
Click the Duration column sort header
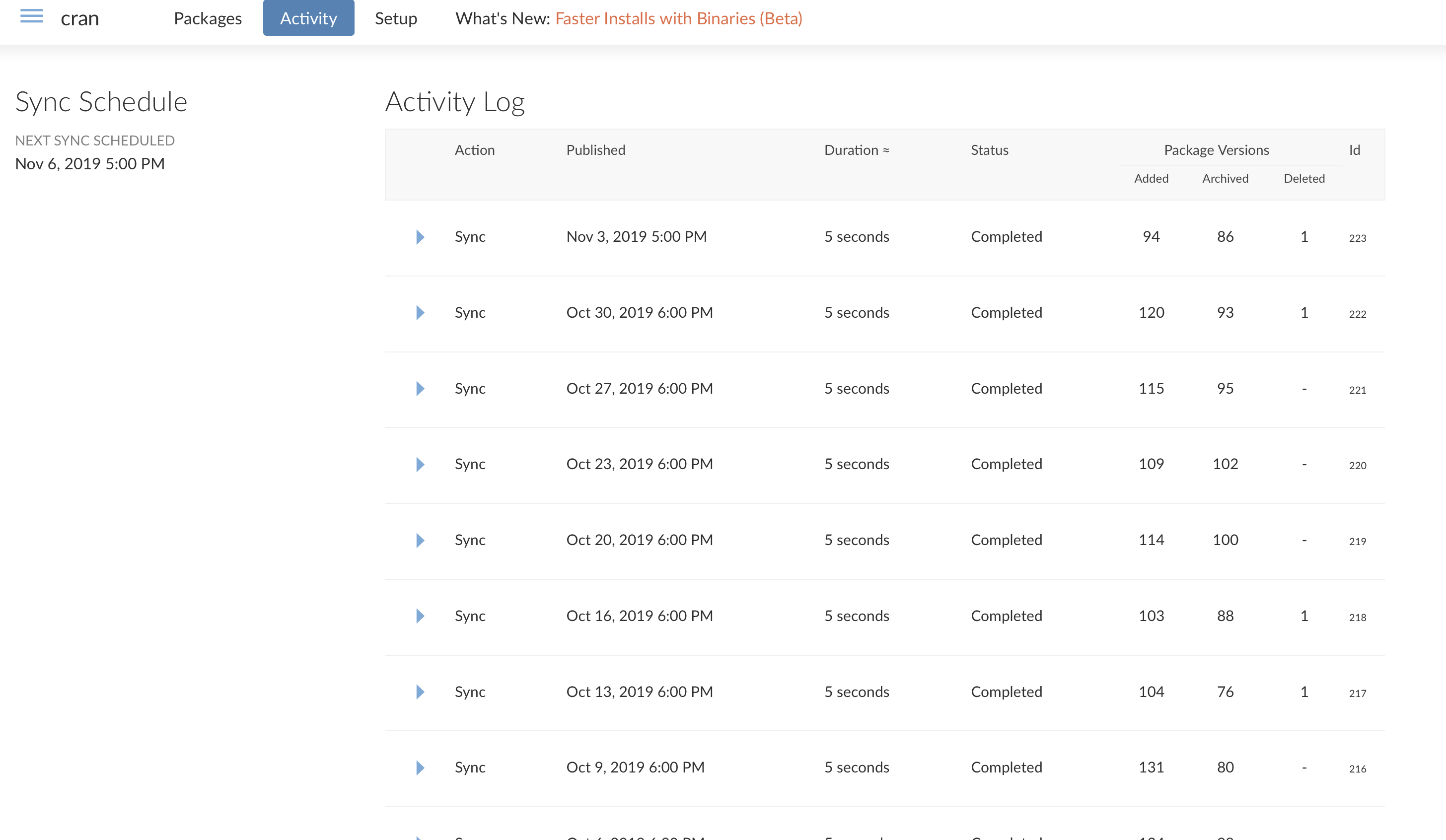pyautogui.click(x=857, y=150)
